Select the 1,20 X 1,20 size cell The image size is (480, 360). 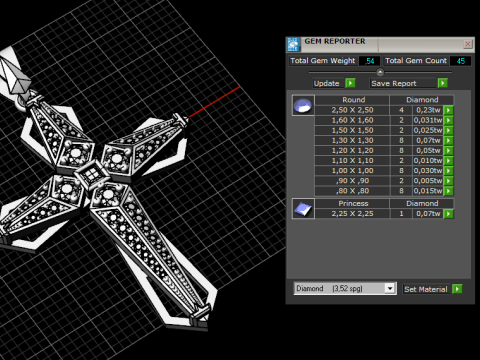point(352,151)
